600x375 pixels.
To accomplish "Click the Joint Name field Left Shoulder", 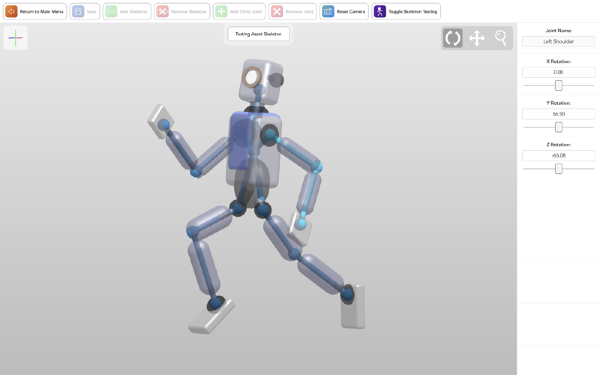I will click(558, 41).
